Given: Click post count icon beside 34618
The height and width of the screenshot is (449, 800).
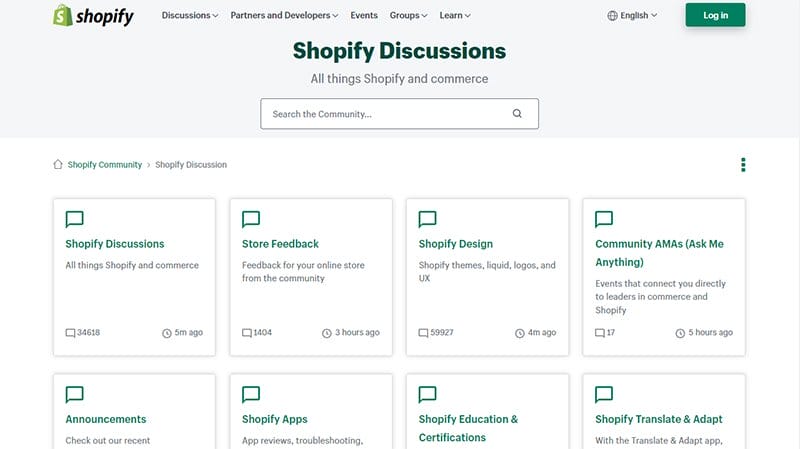Looking at the screenshot, I should [70, 333].
